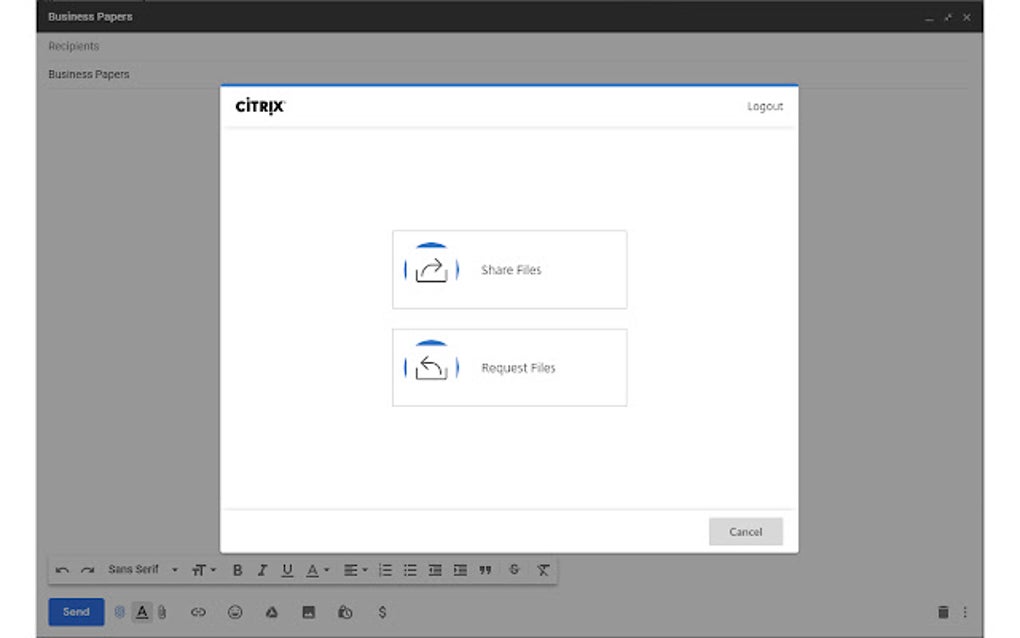Open the text color picker
This screenshot has height=638, width=1020.
click(316, 569)
